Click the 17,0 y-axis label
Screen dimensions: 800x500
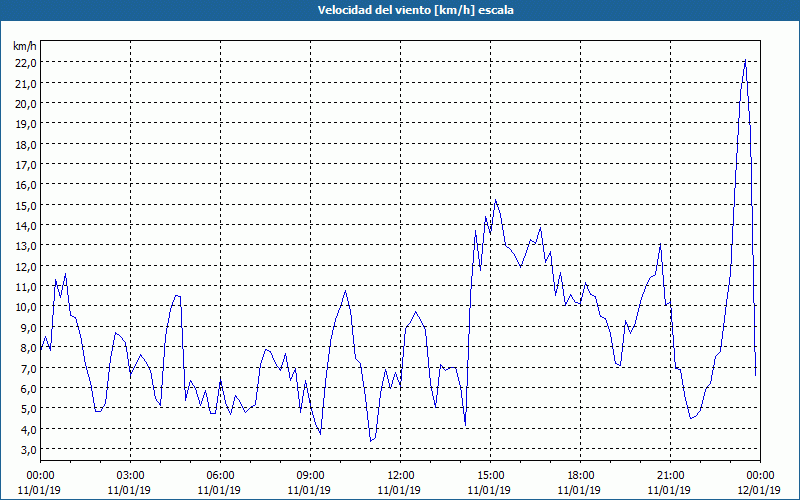pos(26,165)
